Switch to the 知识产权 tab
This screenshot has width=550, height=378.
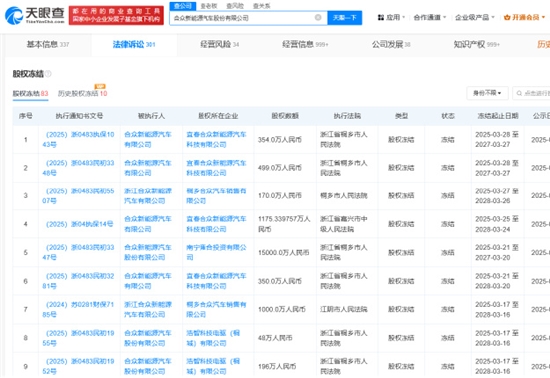point(476,45)
